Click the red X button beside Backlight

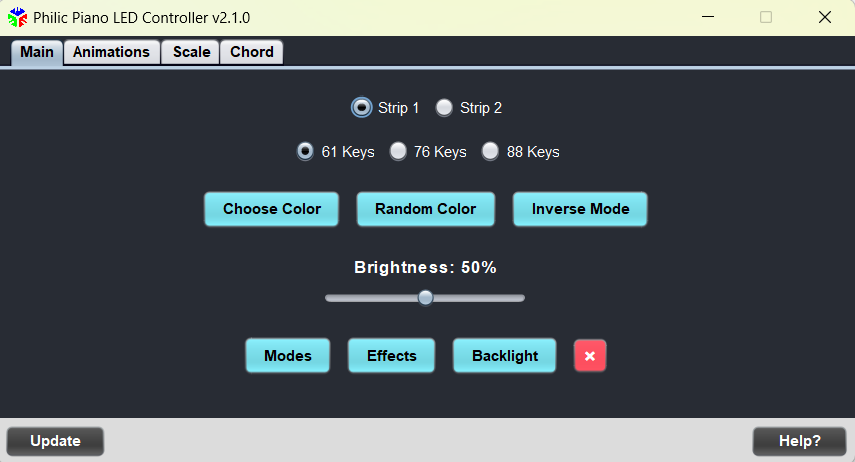pos(589,356)
